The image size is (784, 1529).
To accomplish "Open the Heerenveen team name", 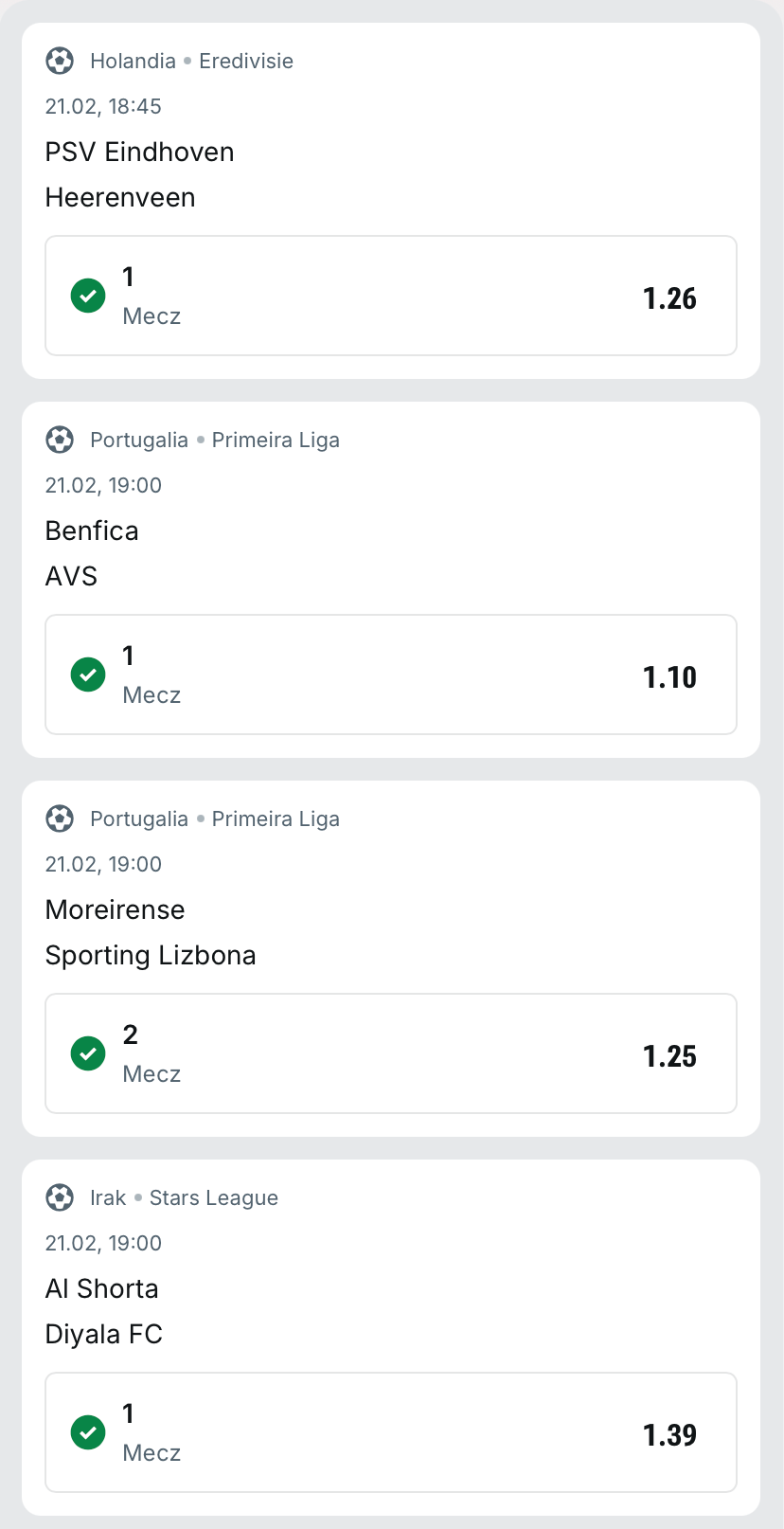I will 120,197.
